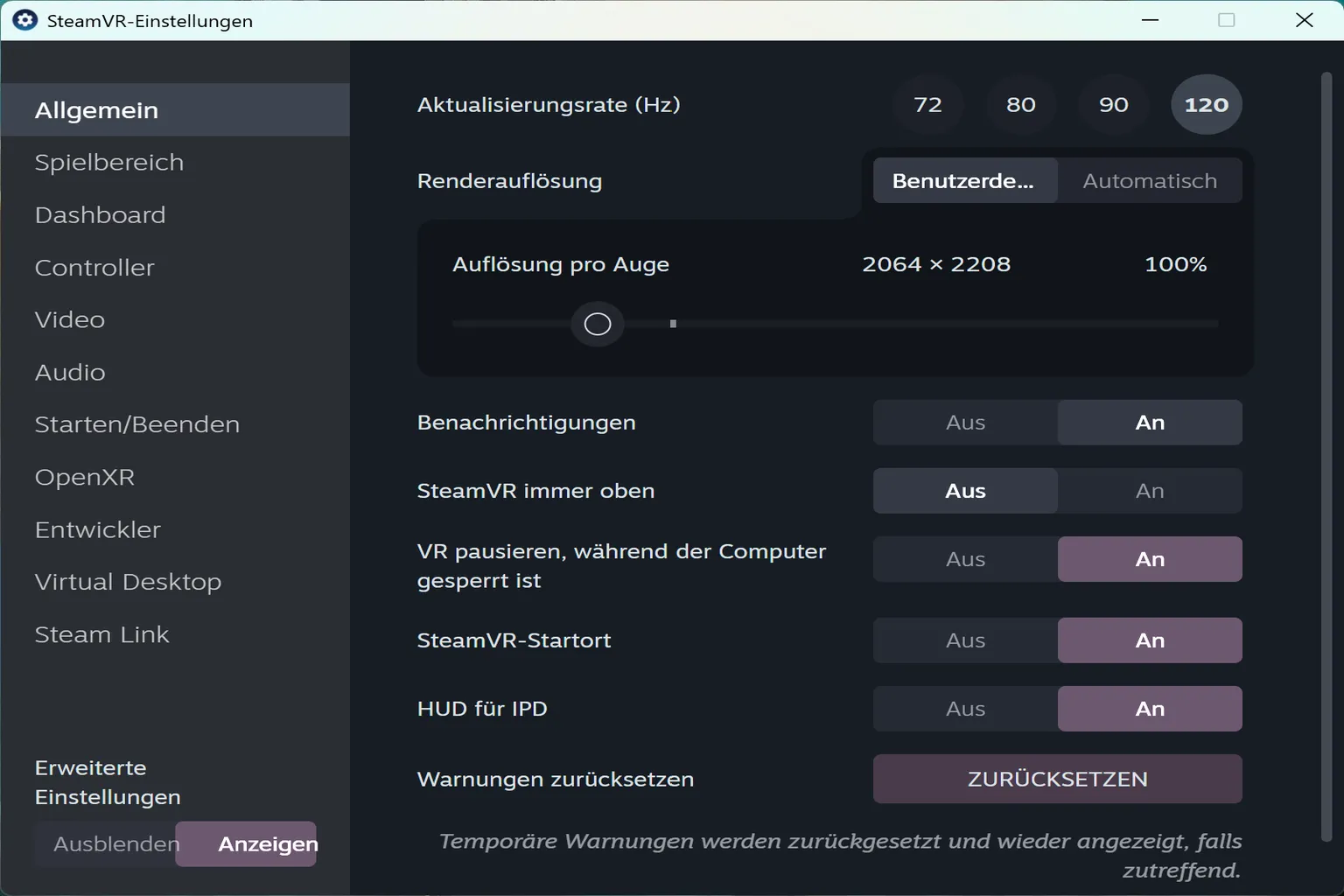Set refresh rate to 72 Hz
The image size is (1344, 896).
click(x=928, y=105)
